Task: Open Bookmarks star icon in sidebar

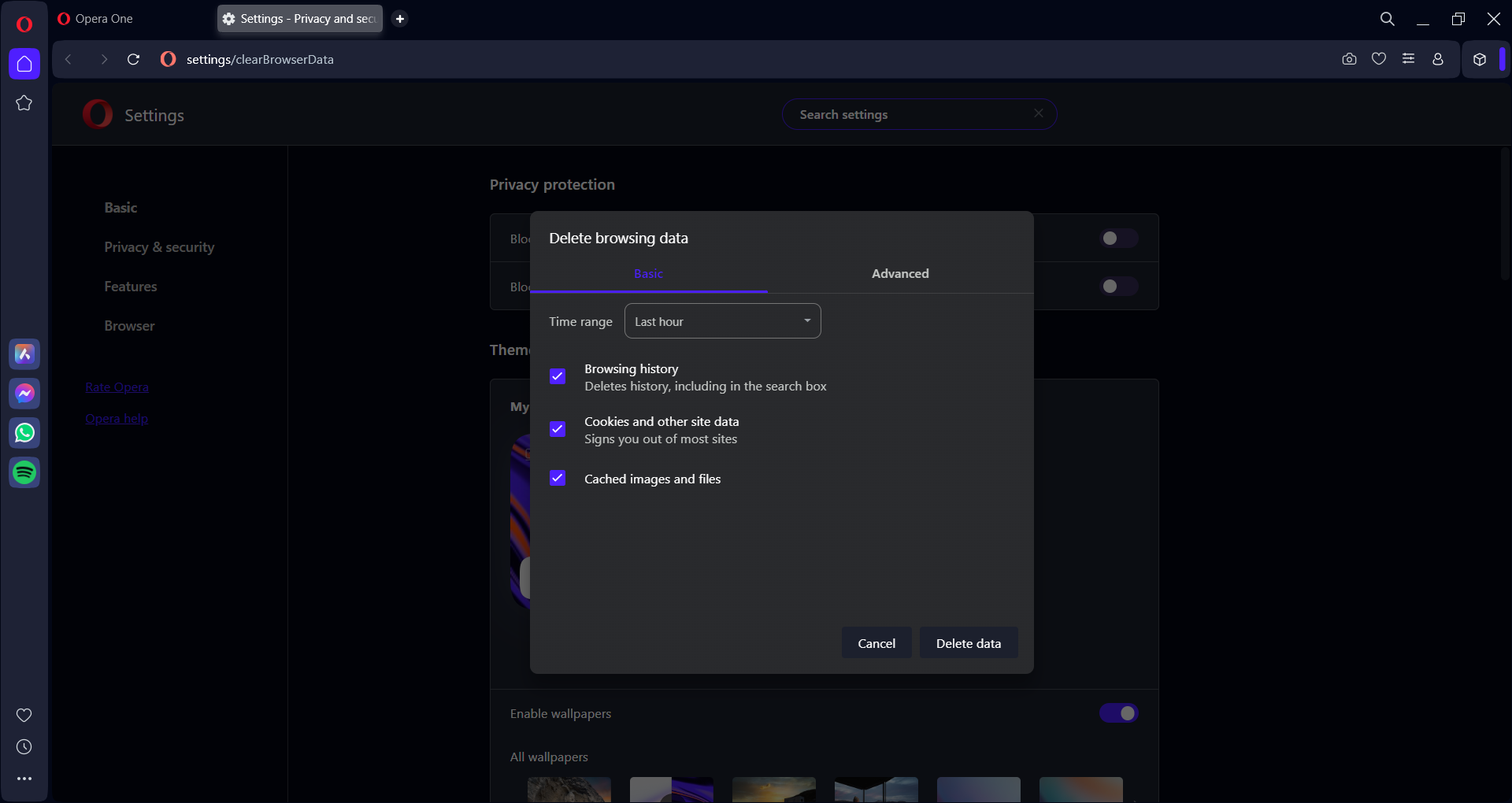Action: (x=24, y=103)
